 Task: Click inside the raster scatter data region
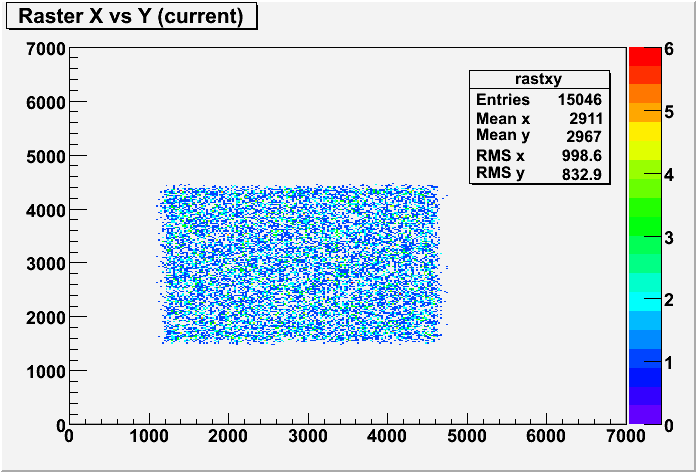[x=302, y=264]
